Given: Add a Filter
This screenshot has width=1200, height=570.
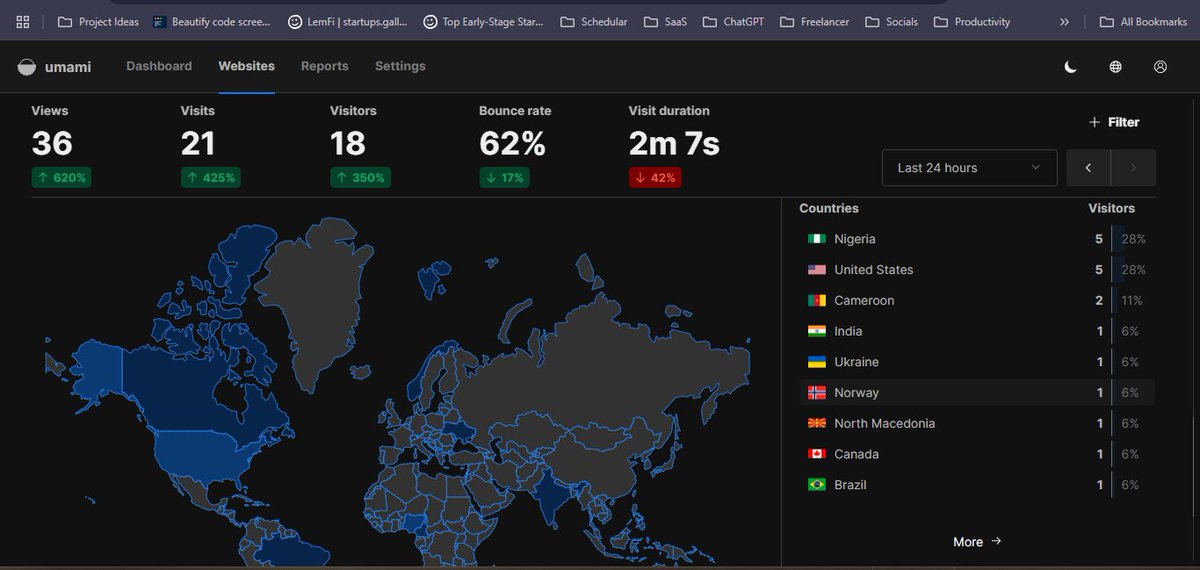Looking at the screenshot, I should click(x=1114, y=122).
